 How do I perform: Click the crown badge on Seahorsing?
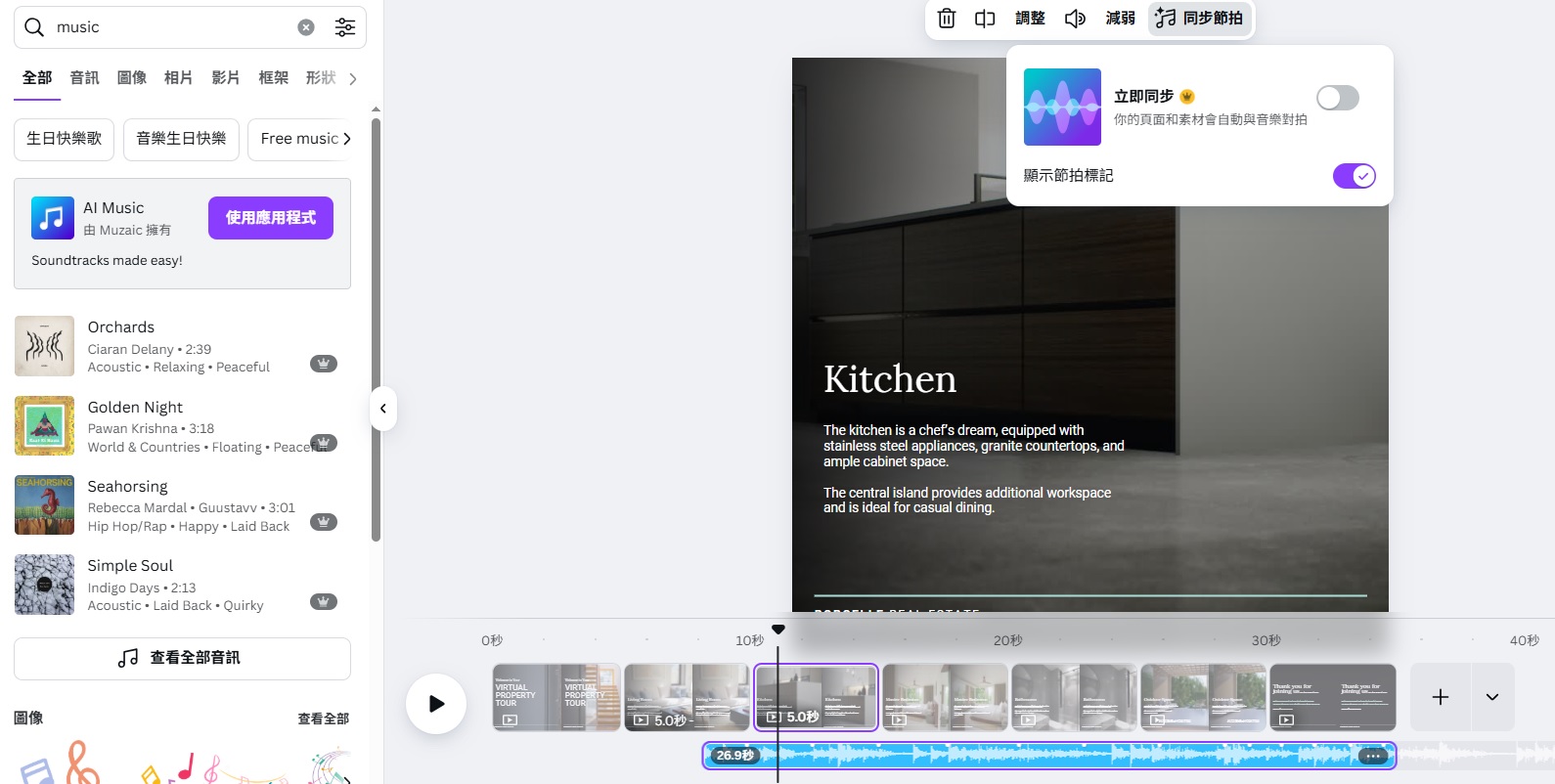[x=324, y=522]
